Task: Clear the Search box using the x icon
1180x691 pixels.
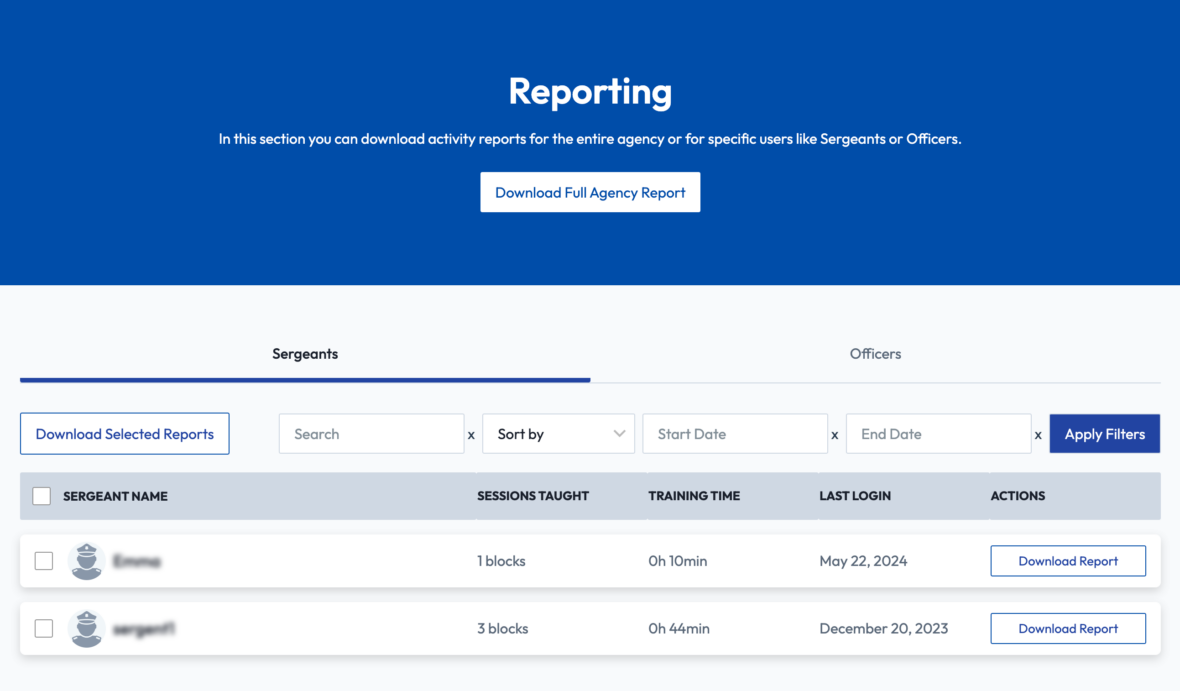Action: (x=471, y=434)
